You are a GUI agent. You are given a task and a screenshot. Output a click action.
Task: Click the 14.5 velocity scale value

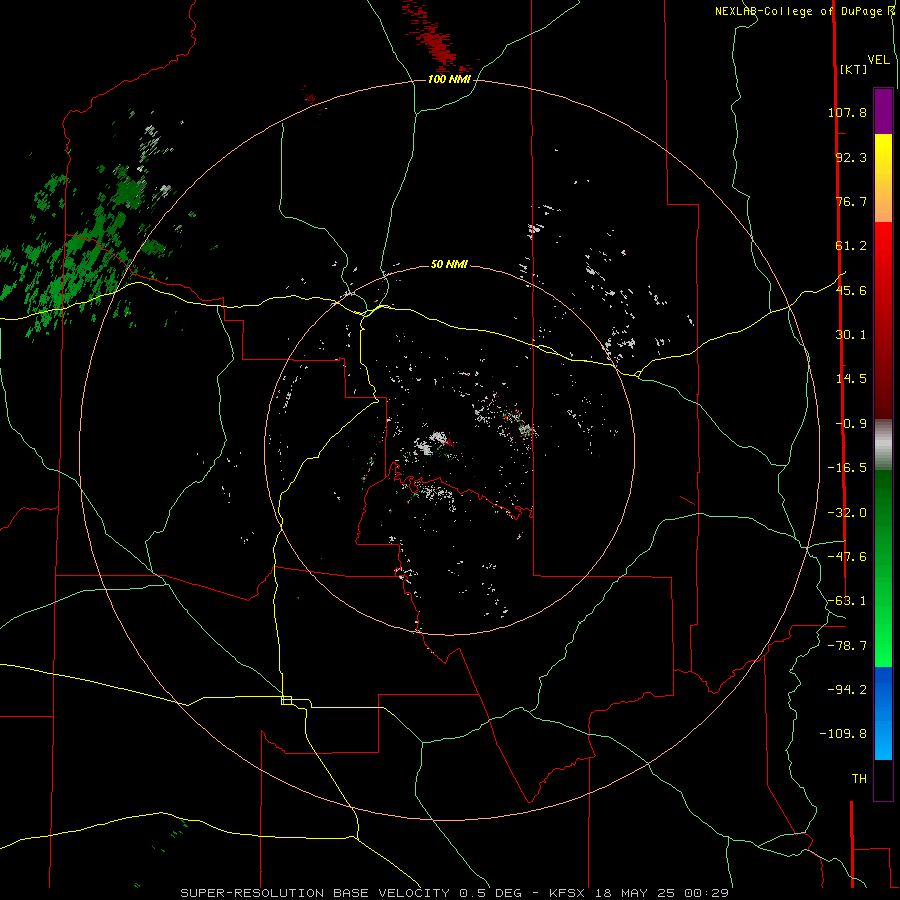coord(851,379)
